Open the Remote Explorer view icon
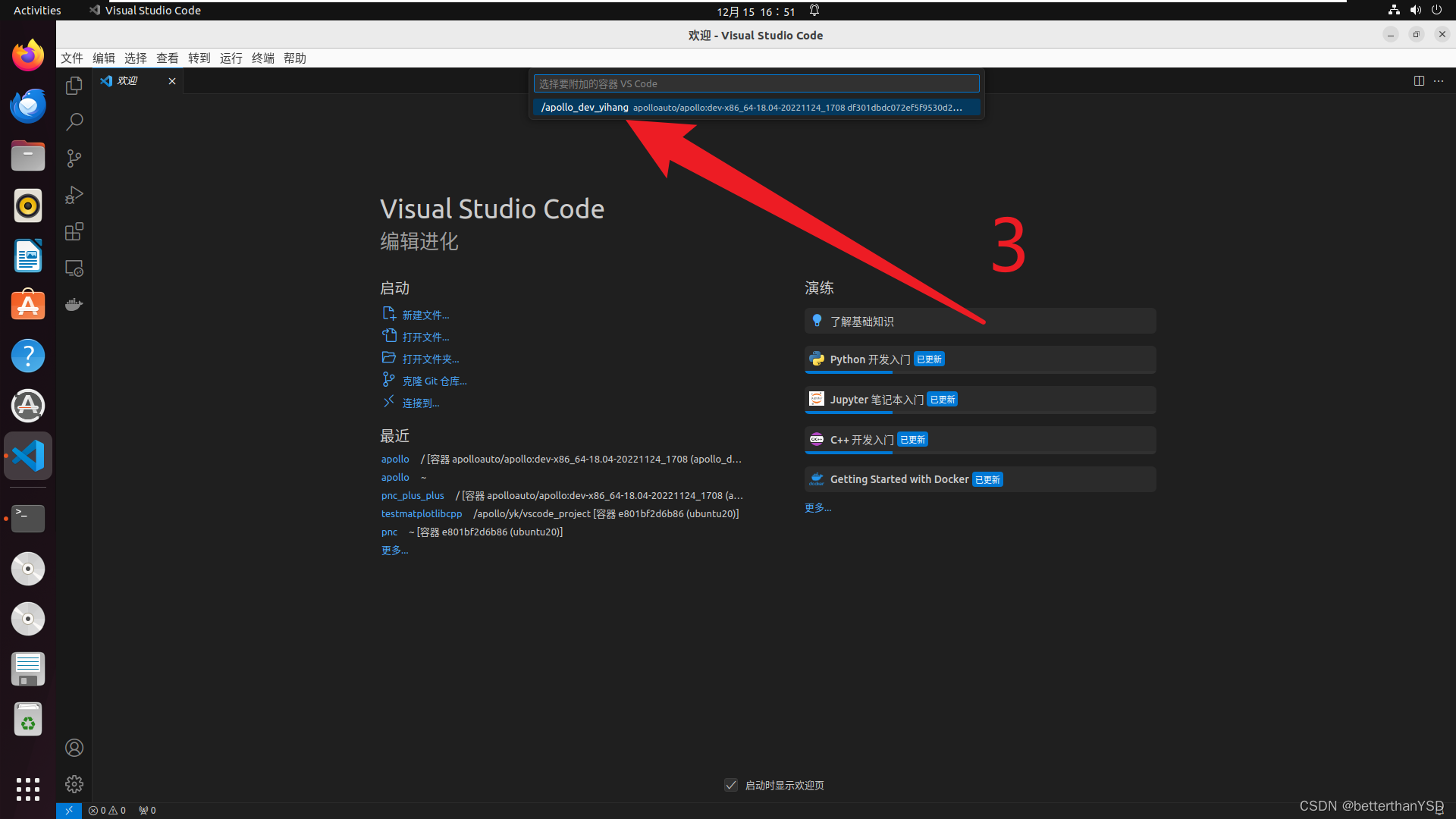This screenshot has height=819, width=1456. [74, 268]
